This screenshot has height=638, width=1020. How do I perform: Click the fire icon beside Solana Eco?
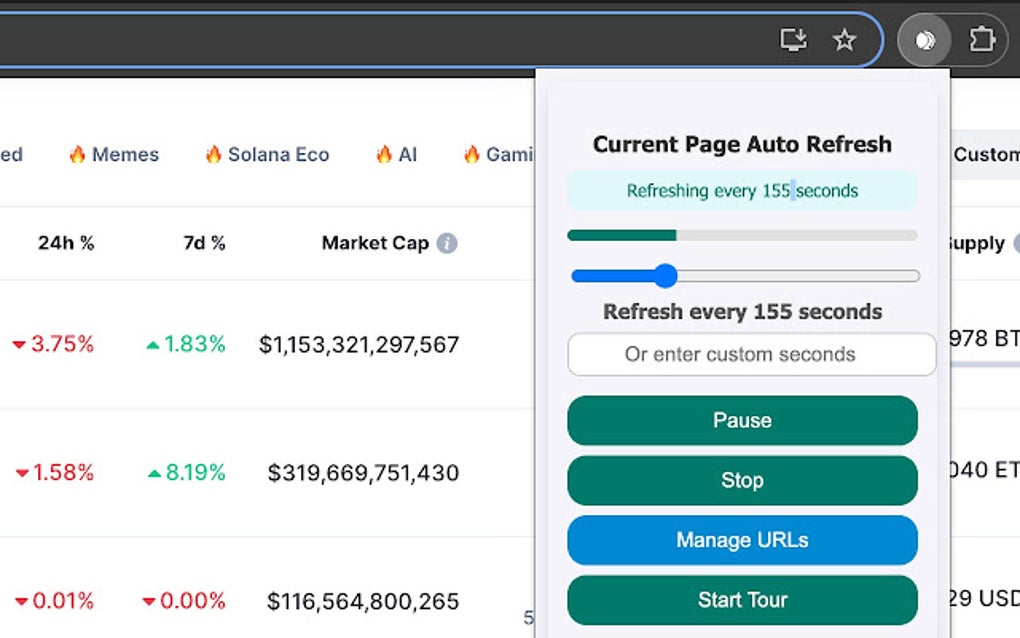(x=211, y=154)
